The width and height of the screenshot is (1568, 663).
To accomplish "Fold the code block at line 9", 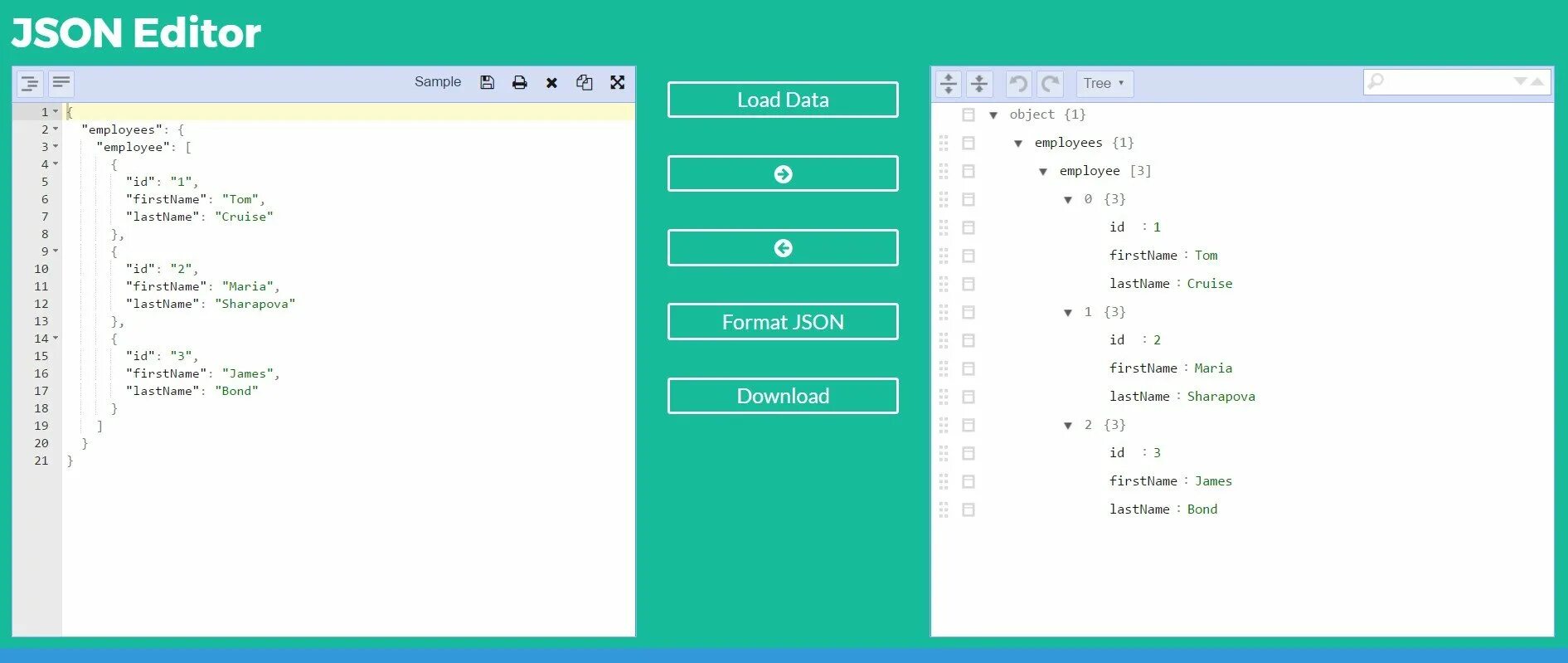I will (56, 251).
